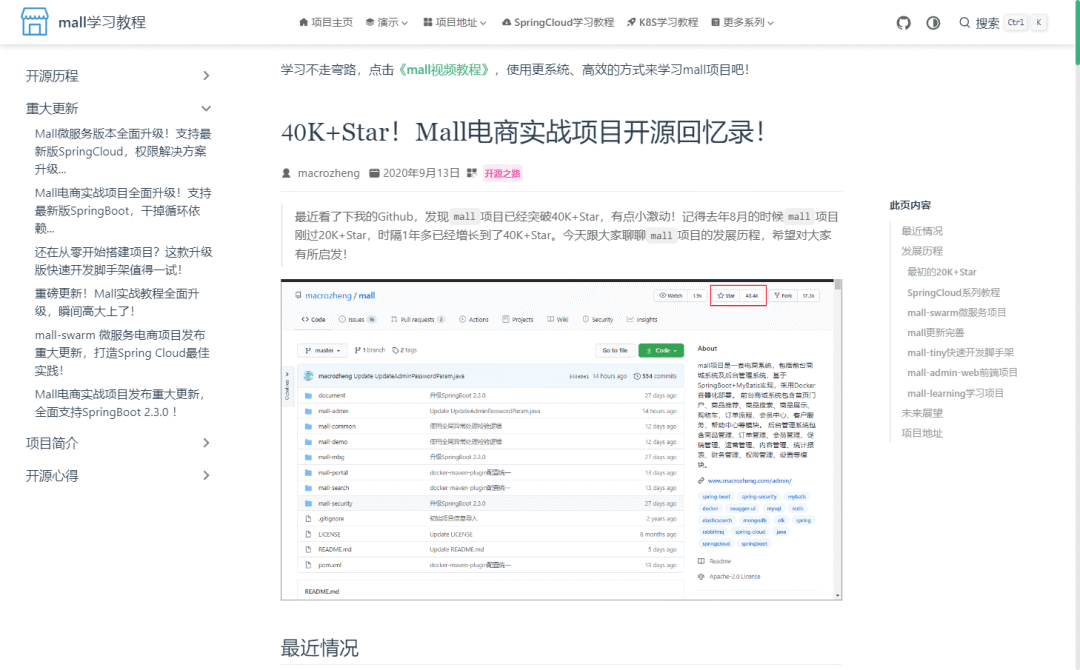Open mall-swarm 微服务电商项目发布 sidebar article

122,353
